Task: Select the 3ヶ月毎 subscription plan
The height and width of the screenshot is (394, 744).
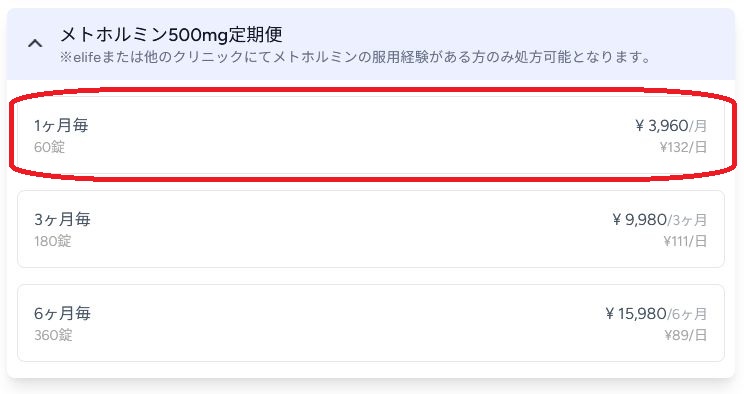Action: (x=371, y=229)
